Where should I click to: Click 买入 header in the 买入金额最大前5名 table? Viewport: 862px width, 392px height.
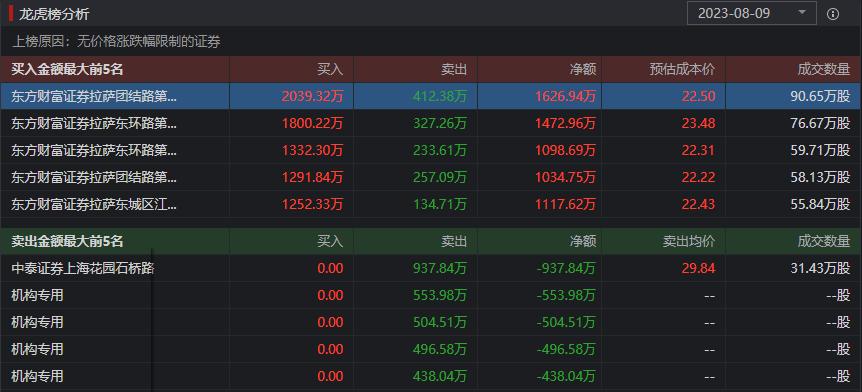point(330,69)
